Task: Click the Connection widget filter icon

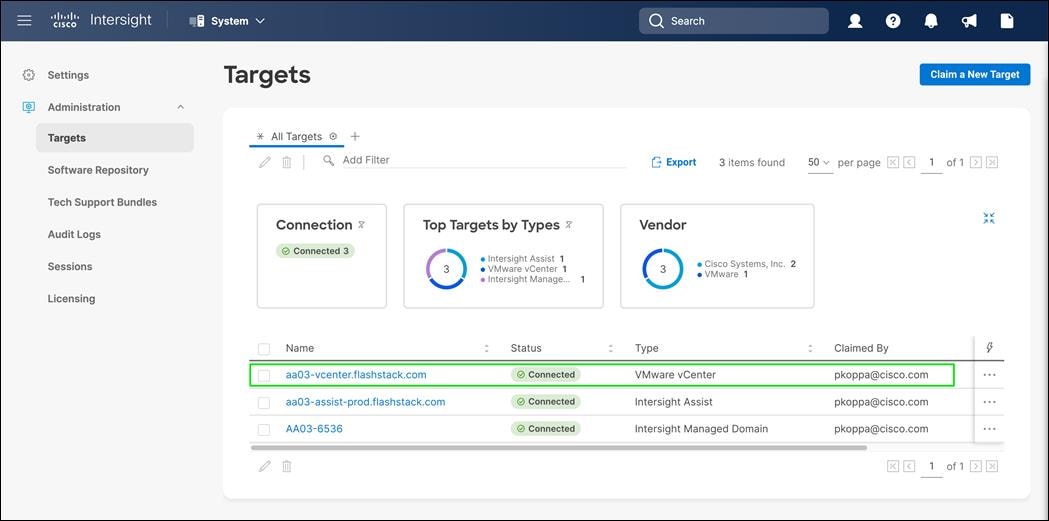Action: coord(361,225)
